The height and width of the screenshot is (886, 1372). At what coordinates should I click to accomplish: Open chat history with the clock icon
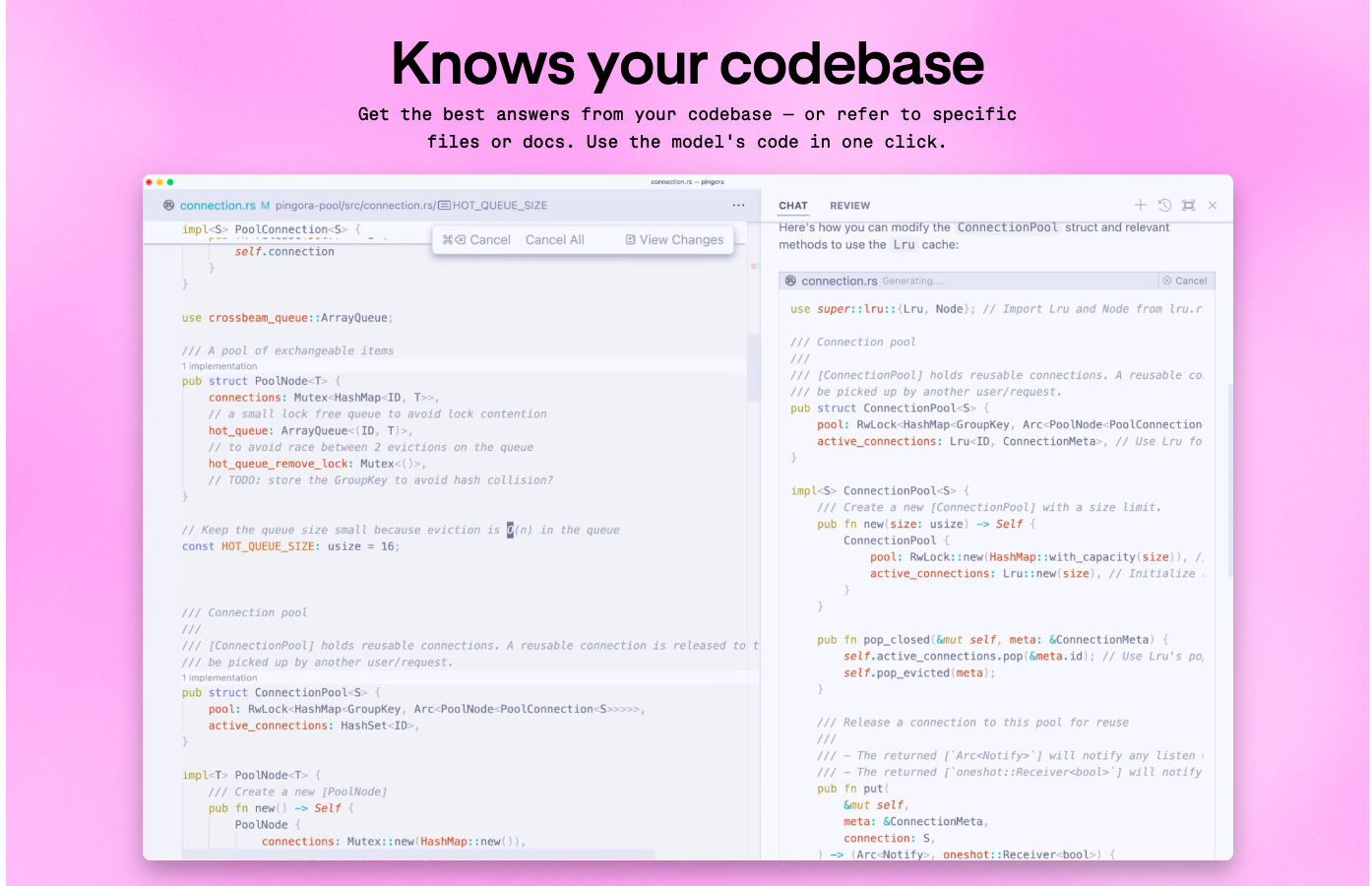pyautogui.click(x=1164, y=205)
